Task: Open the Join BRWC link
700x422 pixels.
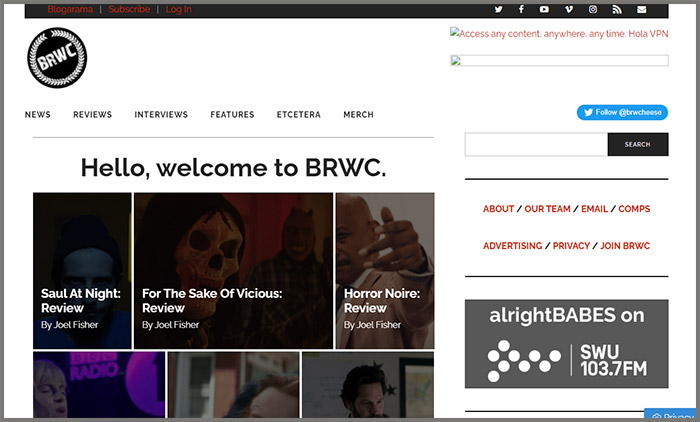Action: [x=625, y=246]
